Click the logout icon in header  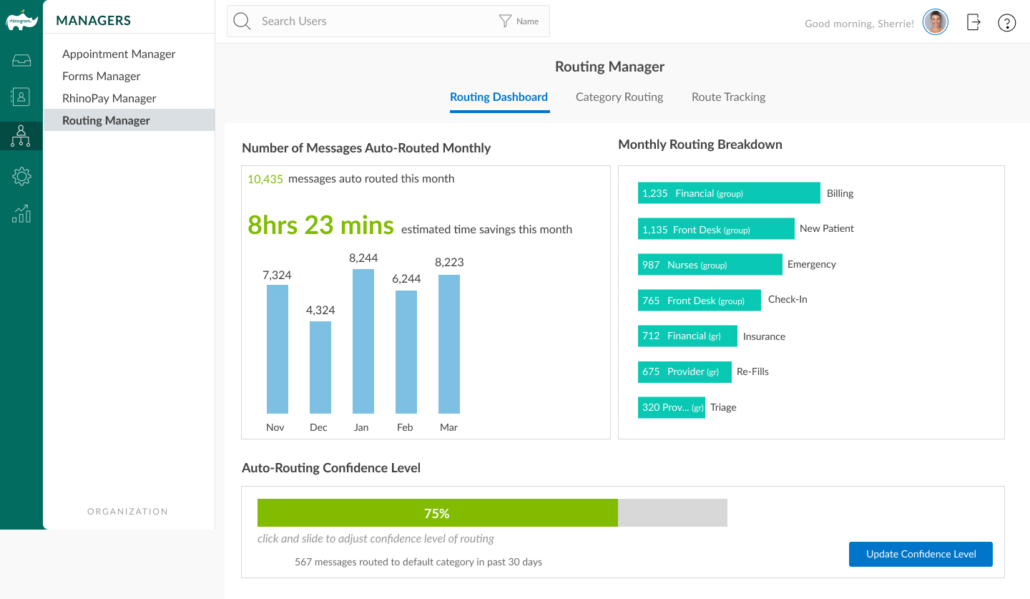pyautogui.click(x=973, y=22)
